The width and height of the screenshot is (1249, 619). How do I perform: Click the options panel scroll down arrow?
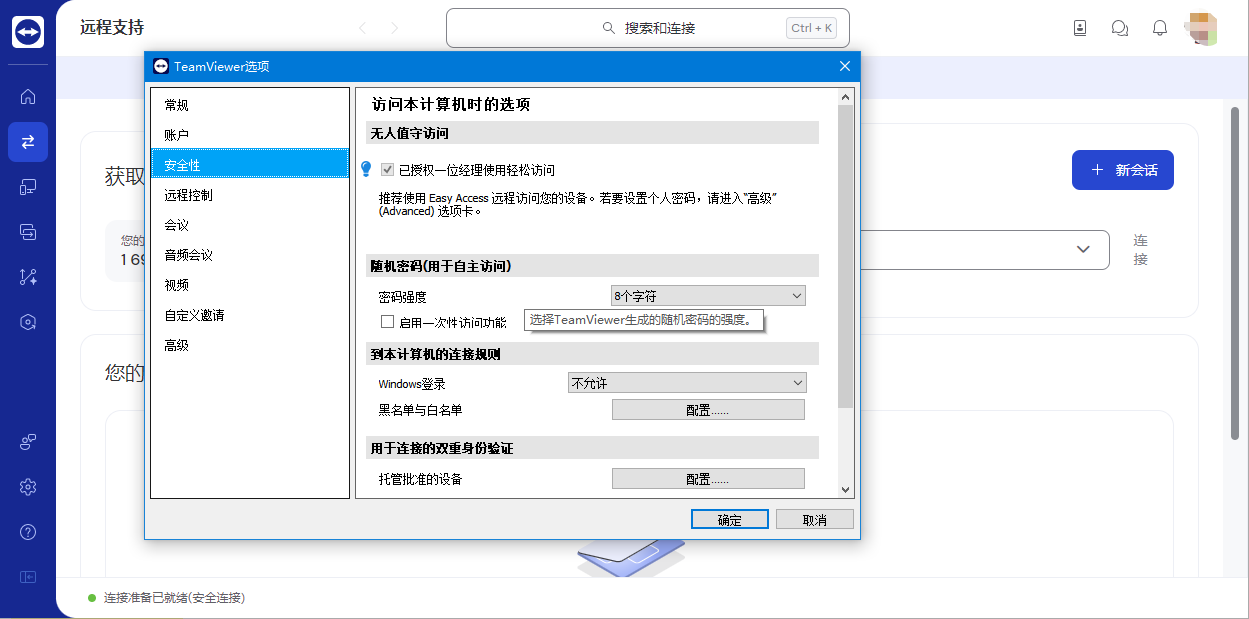[845, 490]
